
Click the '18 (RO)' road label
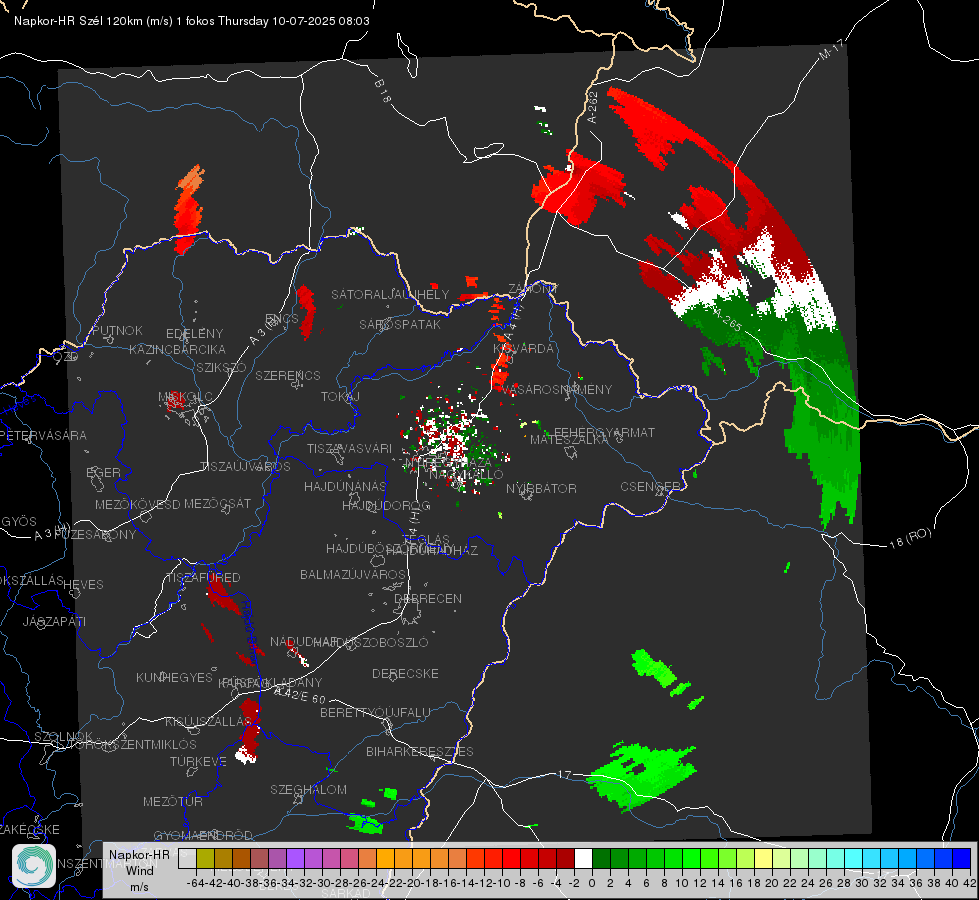(910, 538)
